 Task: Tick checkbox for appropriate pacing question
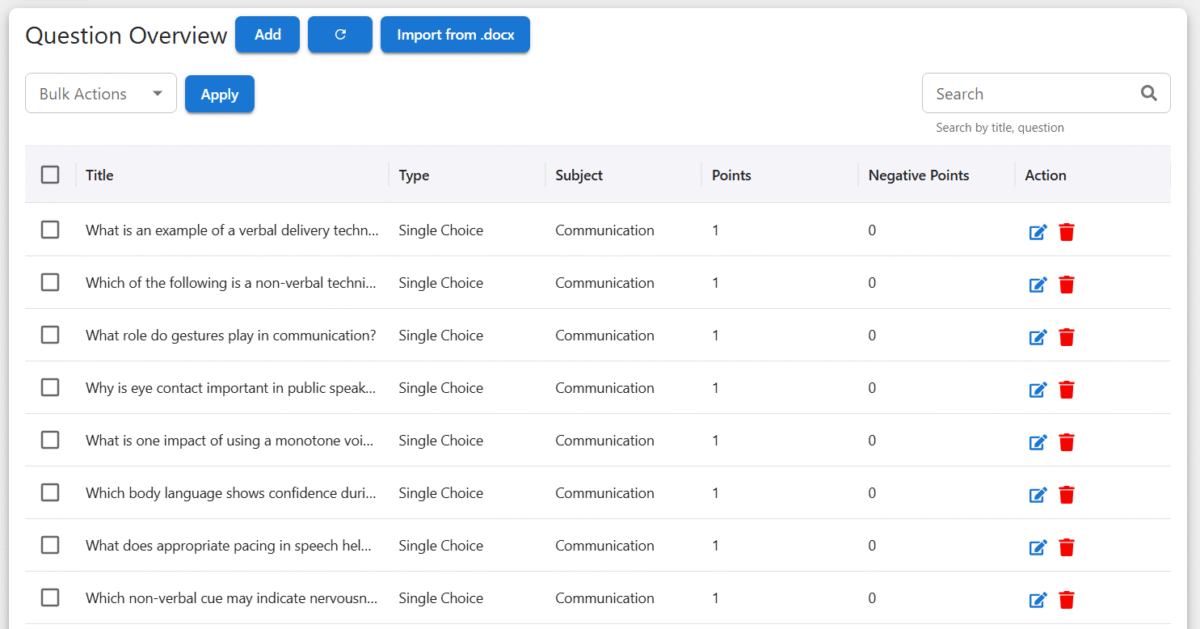point(50,546)
